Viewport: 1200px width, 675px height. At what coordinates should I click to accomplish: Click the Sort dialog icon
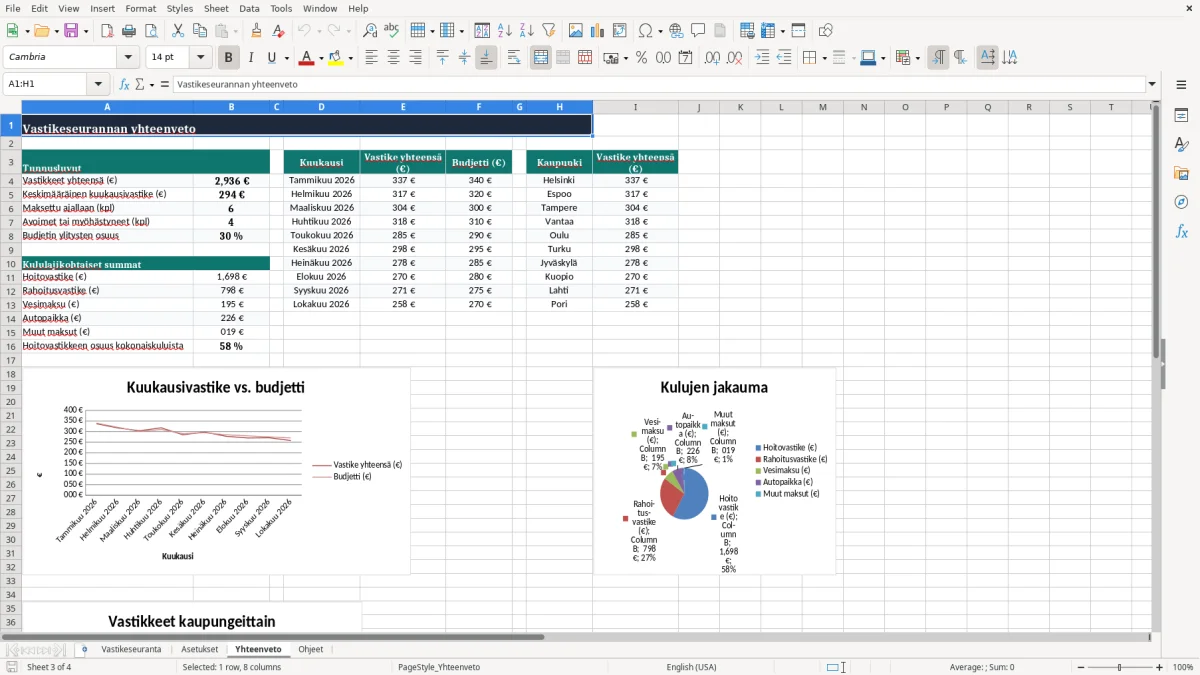(482, 31)
